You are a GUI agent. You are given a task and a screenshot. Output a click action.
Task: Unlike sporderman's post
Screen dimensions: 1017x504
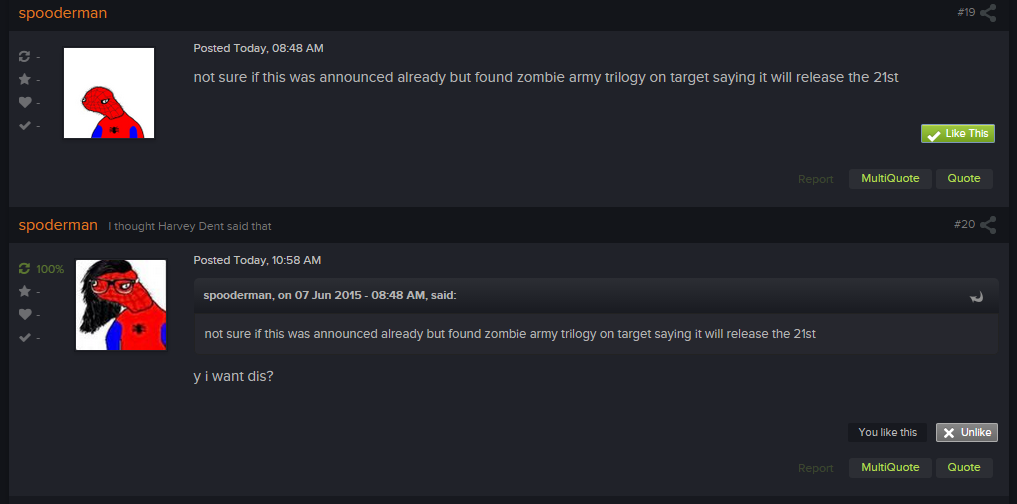[x=966, y=433]
